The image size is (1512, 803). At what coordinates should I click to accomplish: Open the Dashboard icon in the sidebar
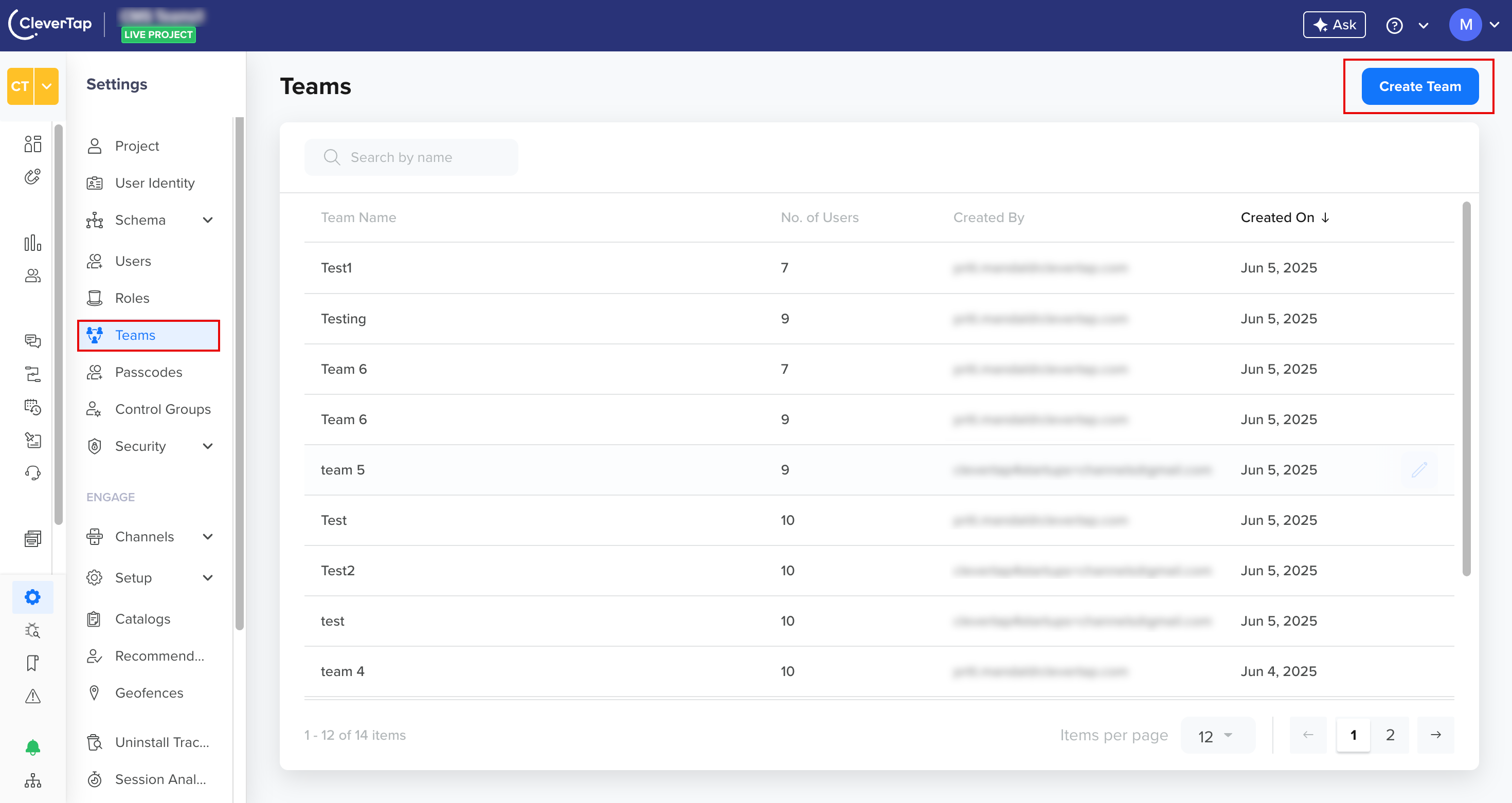click(33, 144)
